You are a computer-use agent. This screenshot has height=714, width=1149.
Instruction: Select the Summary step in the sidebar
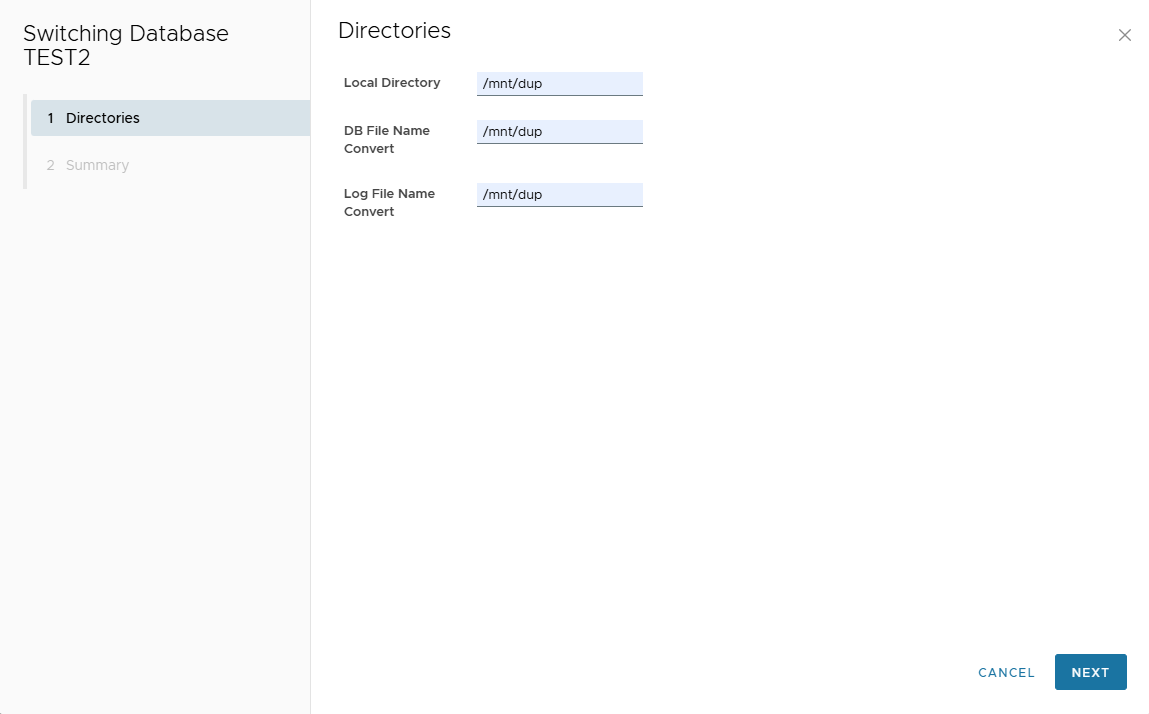(96, 164)
